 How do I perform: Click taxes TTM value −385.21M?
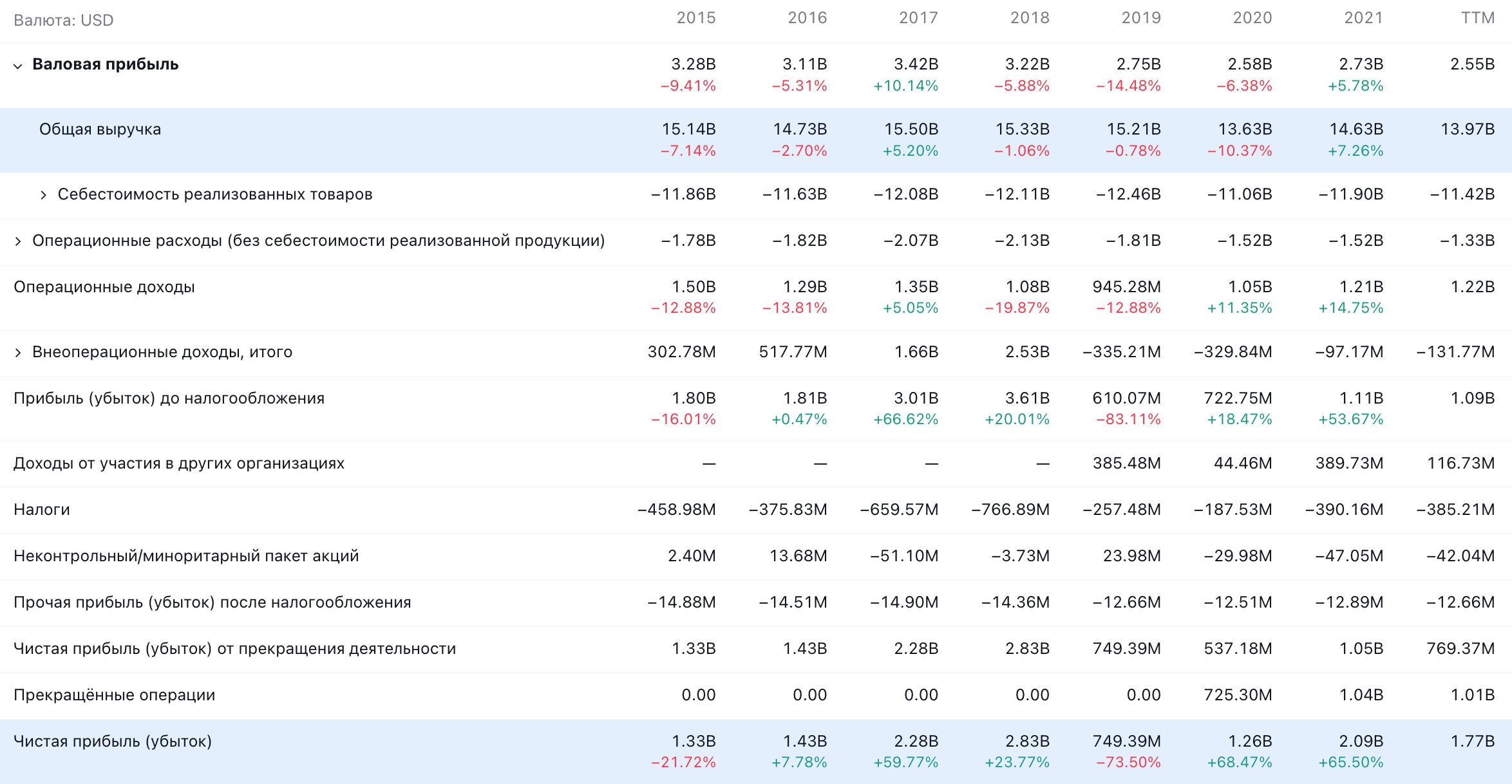tap(1455, 510)
